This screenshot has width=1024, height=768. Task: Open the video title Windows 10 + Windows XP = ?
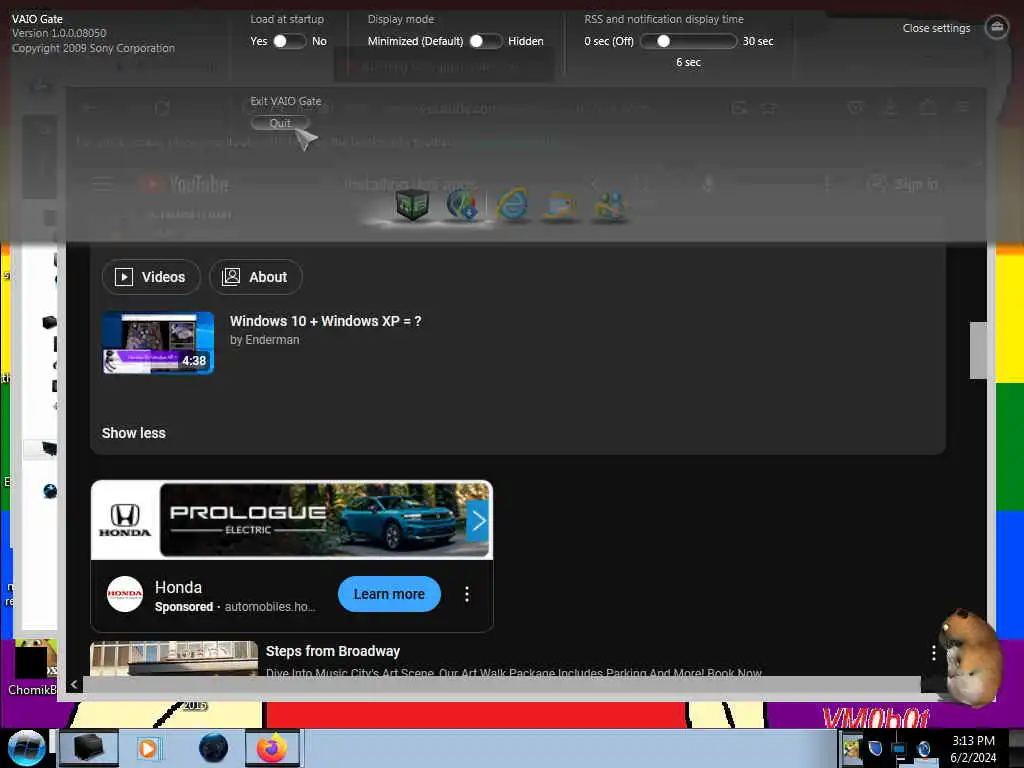(x=325, y=321)
